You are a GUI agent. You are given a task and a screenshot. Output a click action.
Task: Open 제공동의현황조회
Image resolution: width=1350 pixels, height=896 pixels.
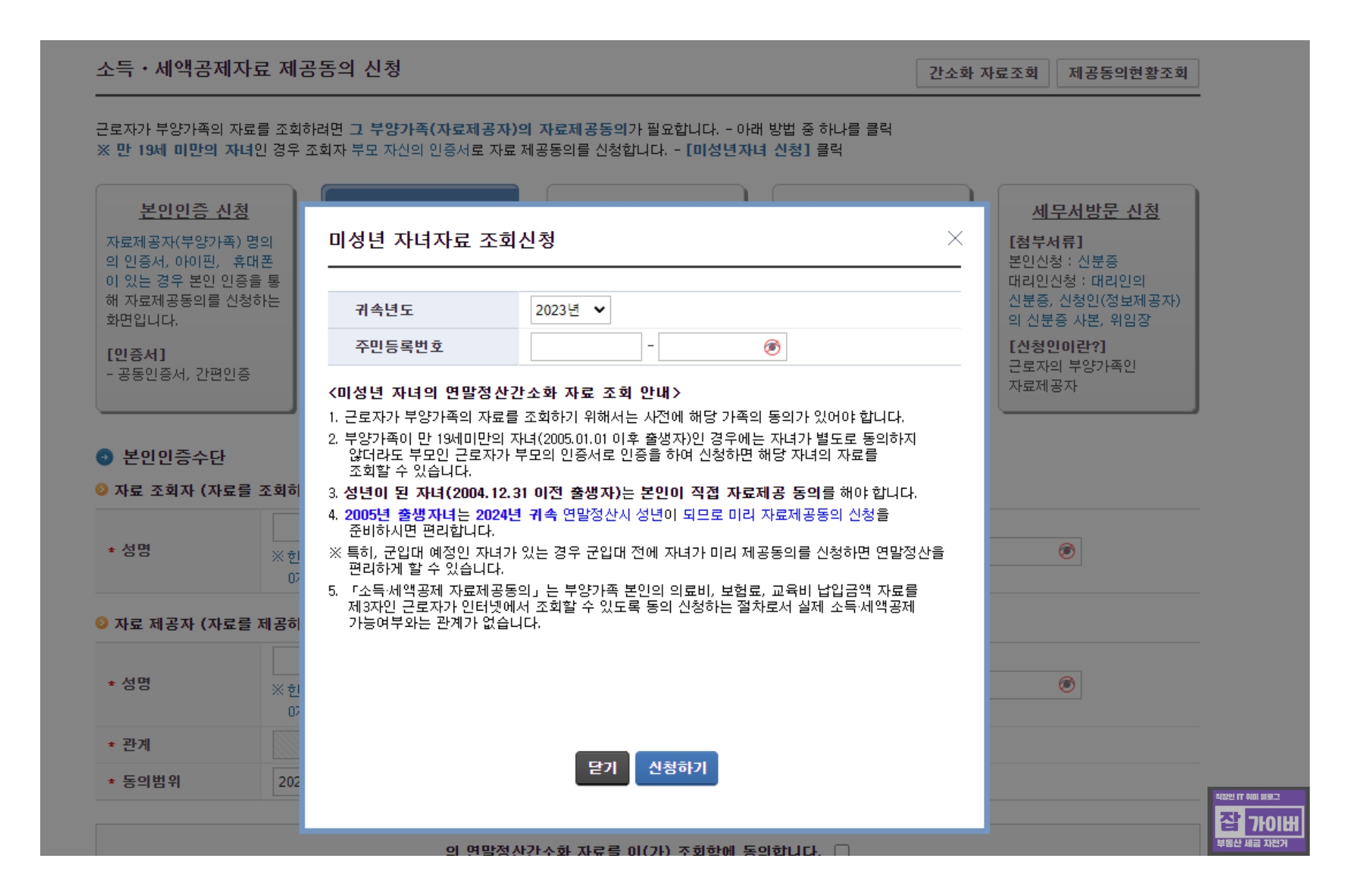coord(1126,73)
